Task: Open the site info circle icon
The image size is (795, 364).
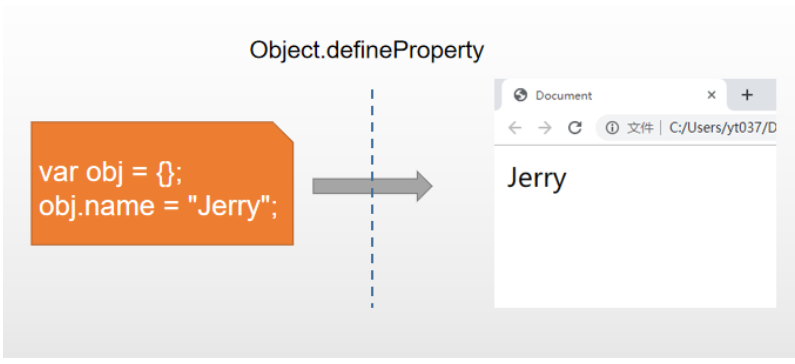Action: coord(612,128)
